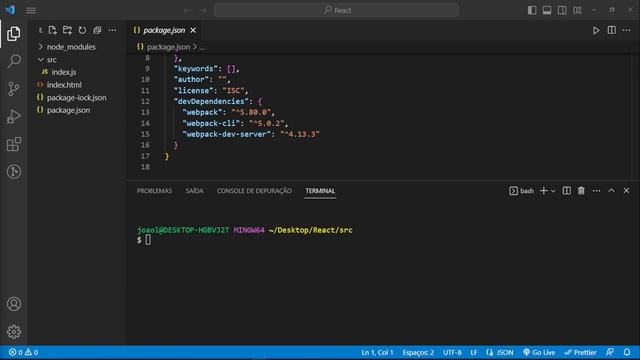Open Explorer more actions ellipsis

pos(112,30)
